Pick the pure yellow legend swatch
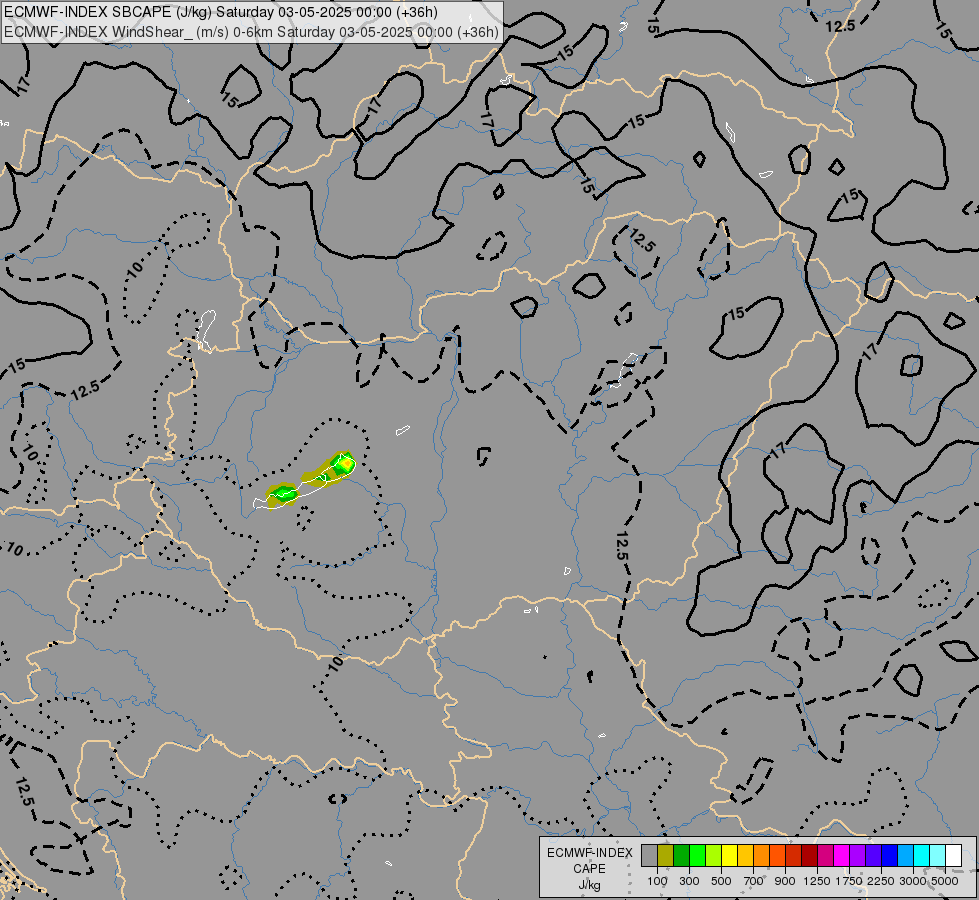 pyautogui.click(x=730, y=856)
